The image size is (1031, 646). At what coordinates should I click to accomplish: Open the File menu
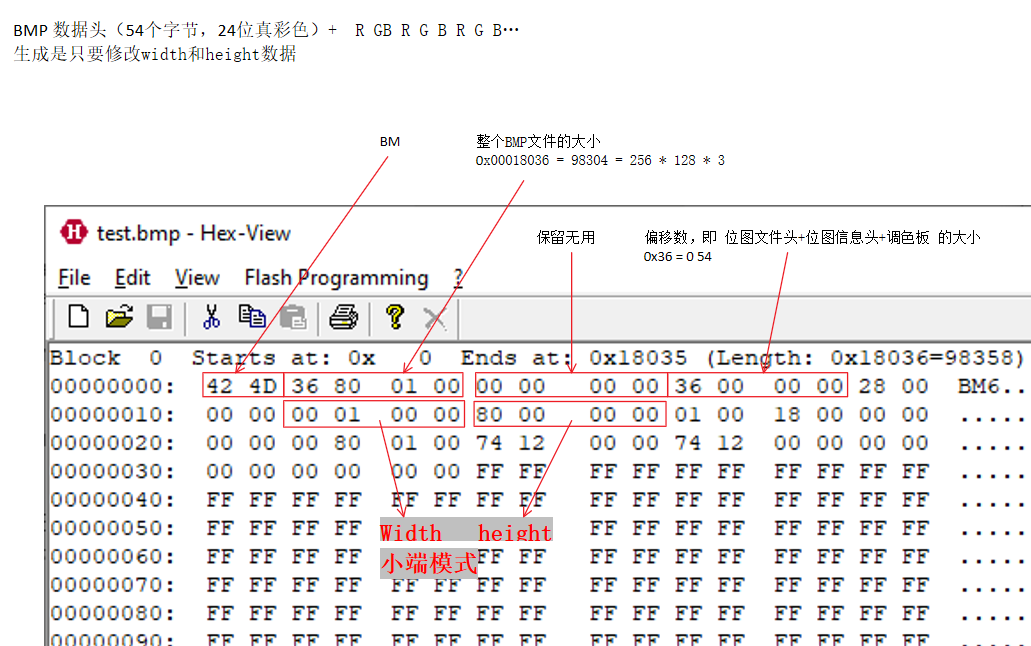point(73,277)
